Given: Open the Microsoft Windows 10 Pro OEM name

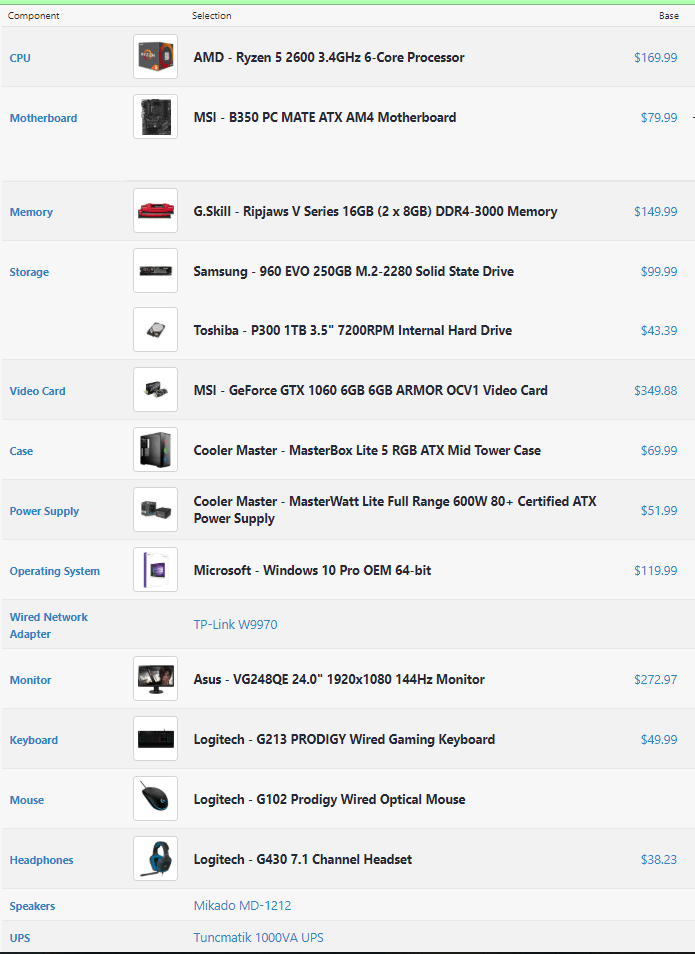Looking at the screenshot, I should [312, 570].
